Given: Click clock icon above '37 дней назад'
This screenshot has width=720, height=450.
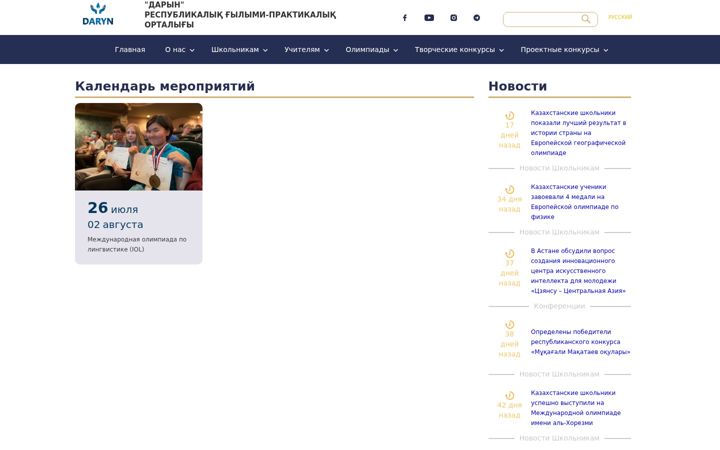Looking at the screenshot, I should coord(509,253).
